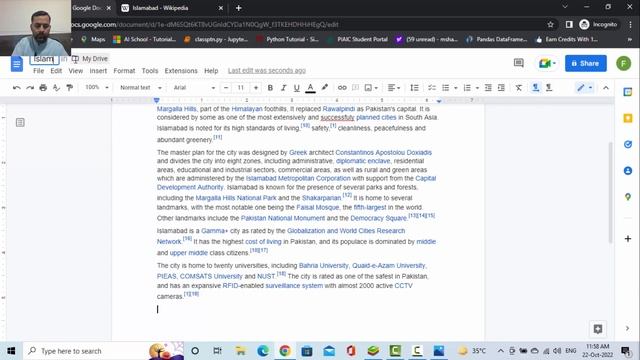Screen dimensions: 640x360
Task: Undo the last action in the toolbar
Action: point(17,88)
